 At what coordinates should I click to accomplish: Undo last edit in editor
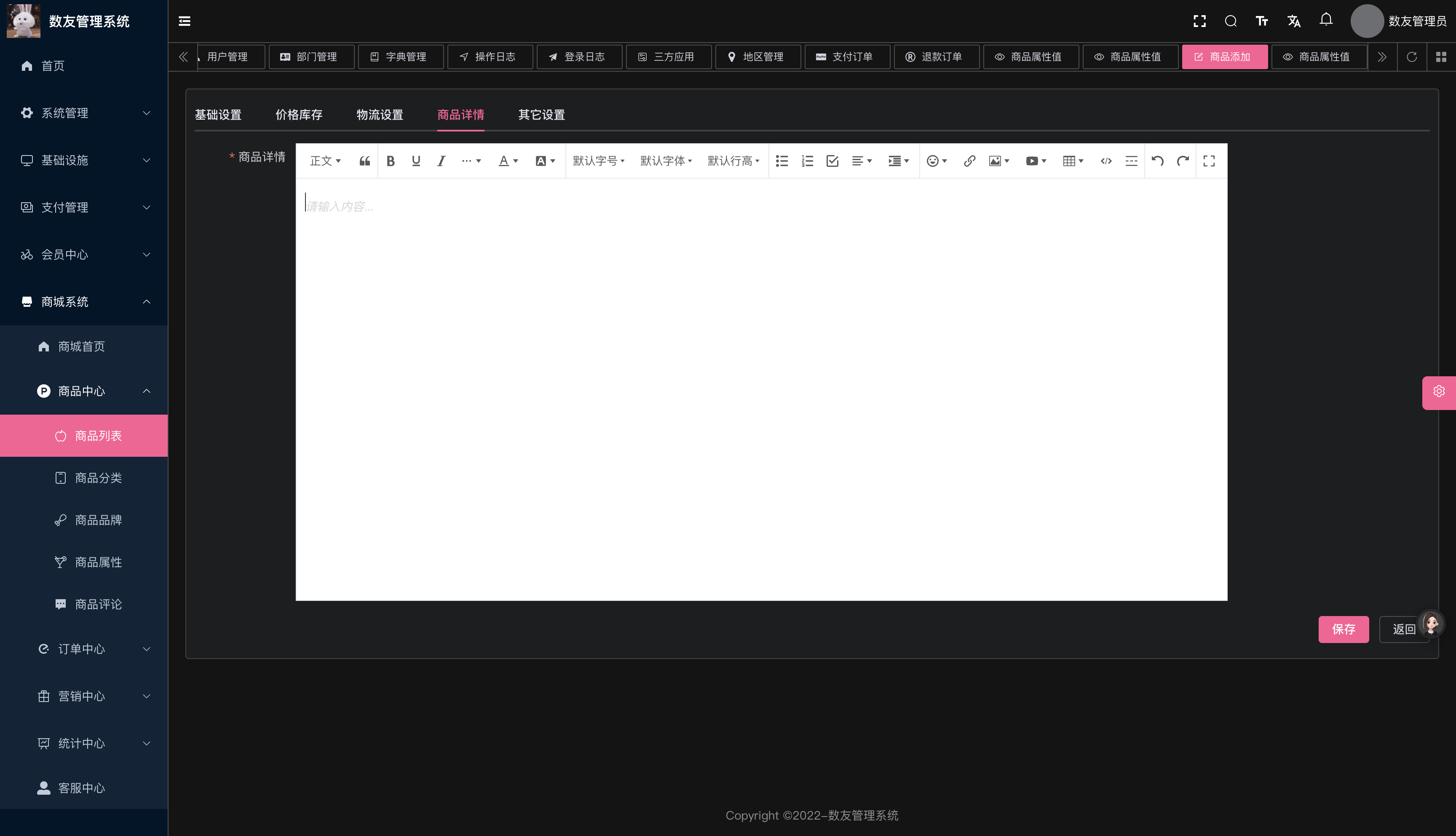[1158, 161]
